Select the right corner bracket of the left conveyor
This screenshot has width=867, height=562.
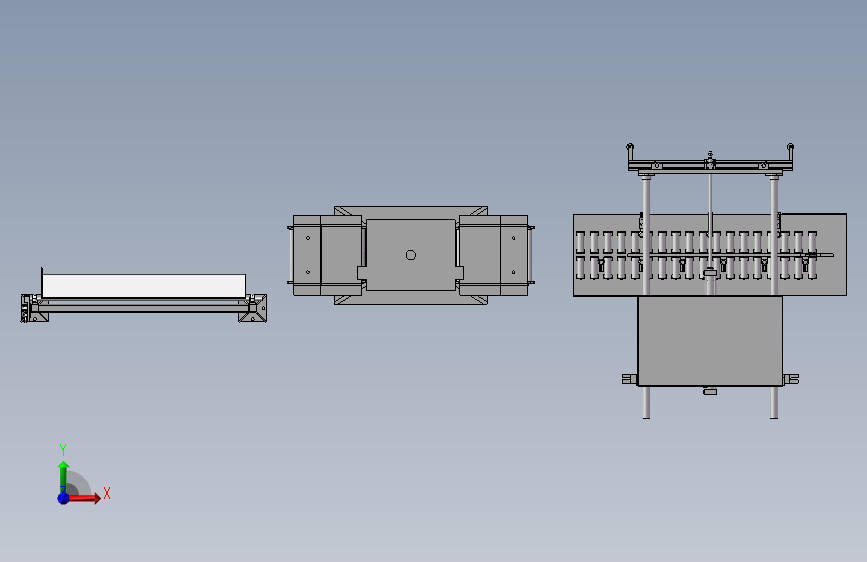coord(253,308)
